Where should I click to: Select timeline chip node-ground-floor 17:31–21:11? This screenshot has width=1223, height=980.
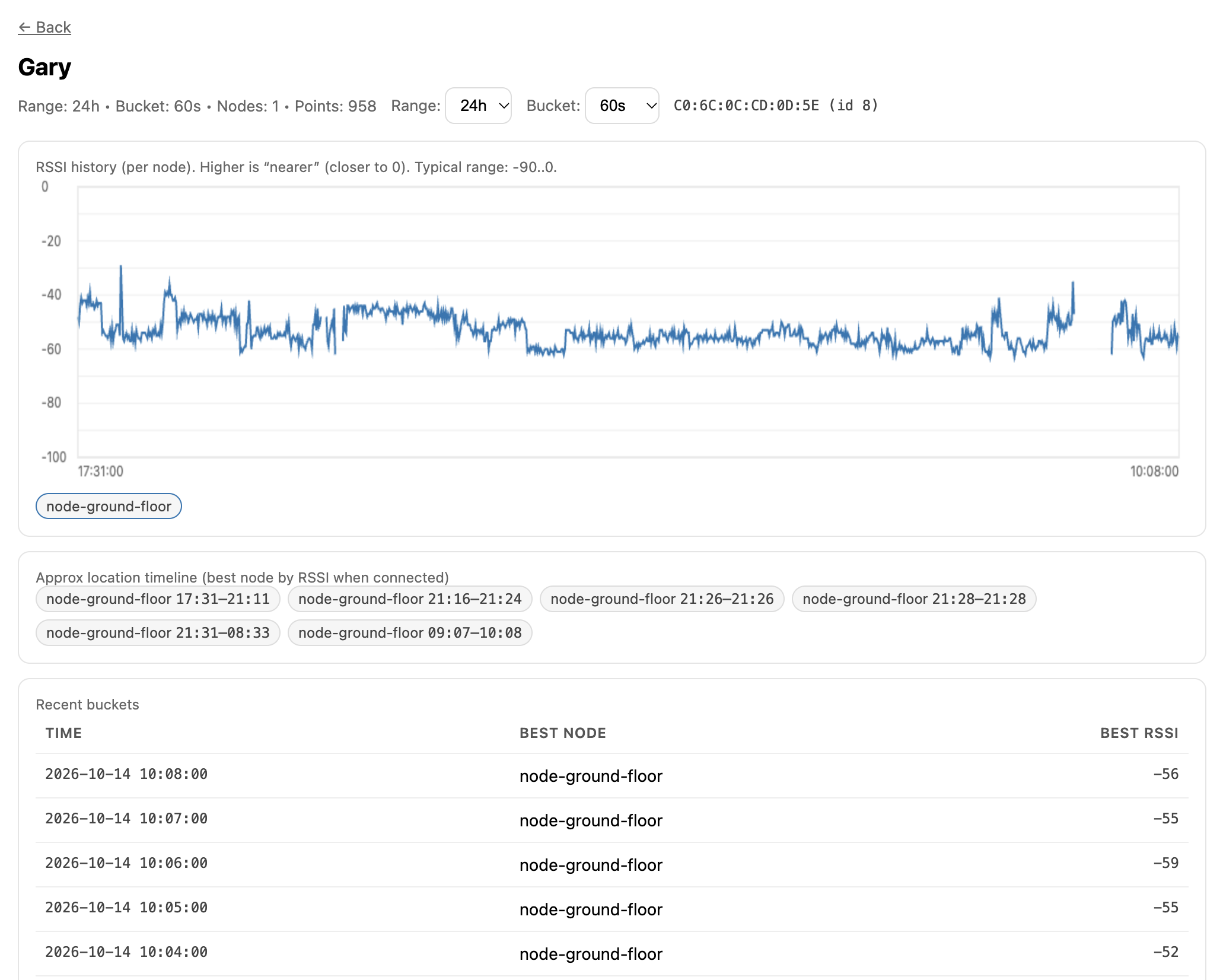click(x=158, y=599)
